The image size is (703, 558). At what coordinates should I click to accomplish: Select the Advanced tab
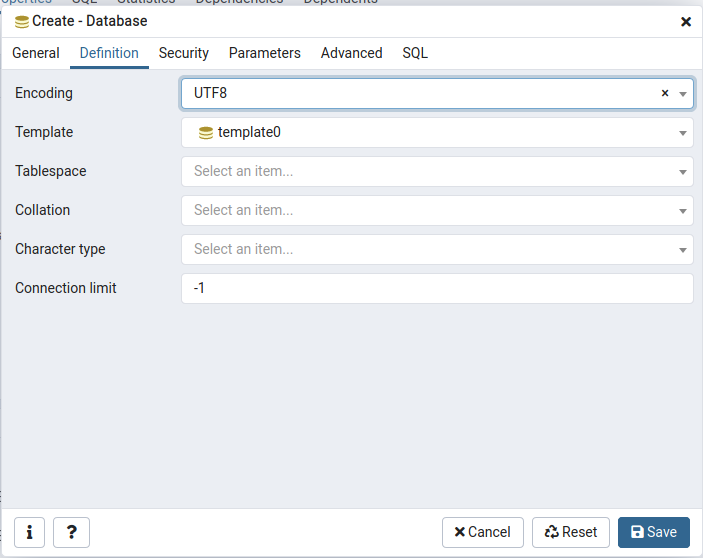[351, 53]
